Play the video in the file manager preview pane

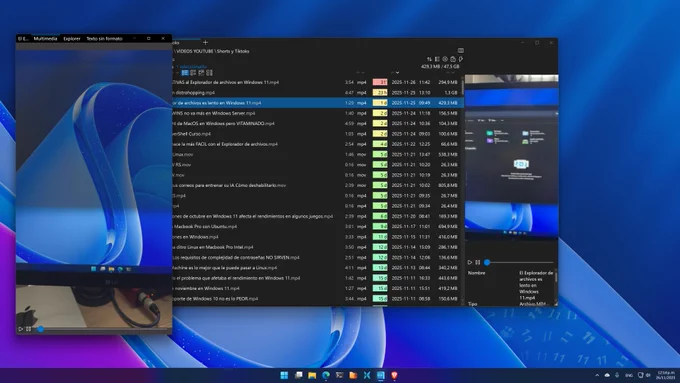point(470,262)
